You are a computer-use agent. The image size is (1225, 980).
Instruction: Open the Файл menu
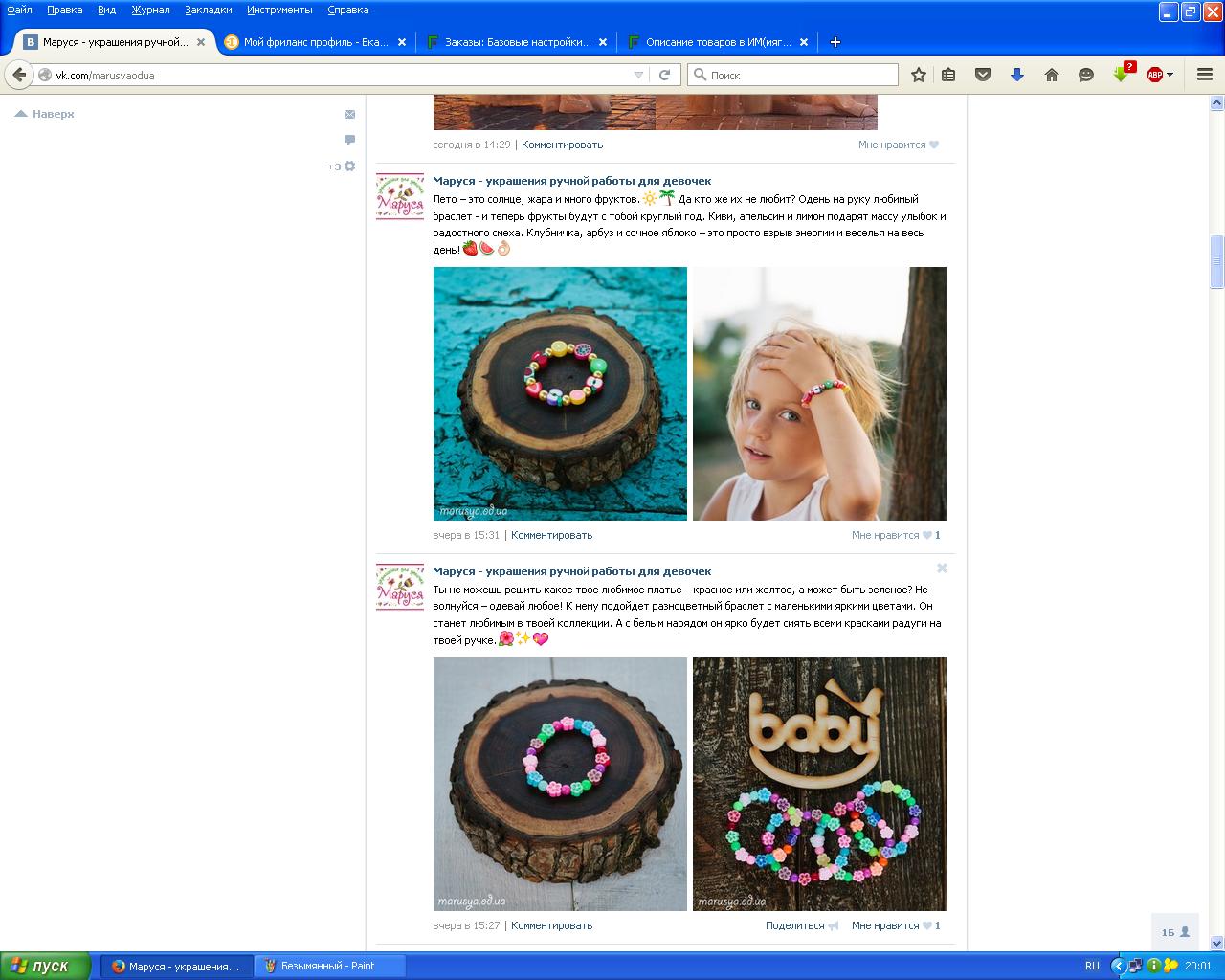click(19, 10)
